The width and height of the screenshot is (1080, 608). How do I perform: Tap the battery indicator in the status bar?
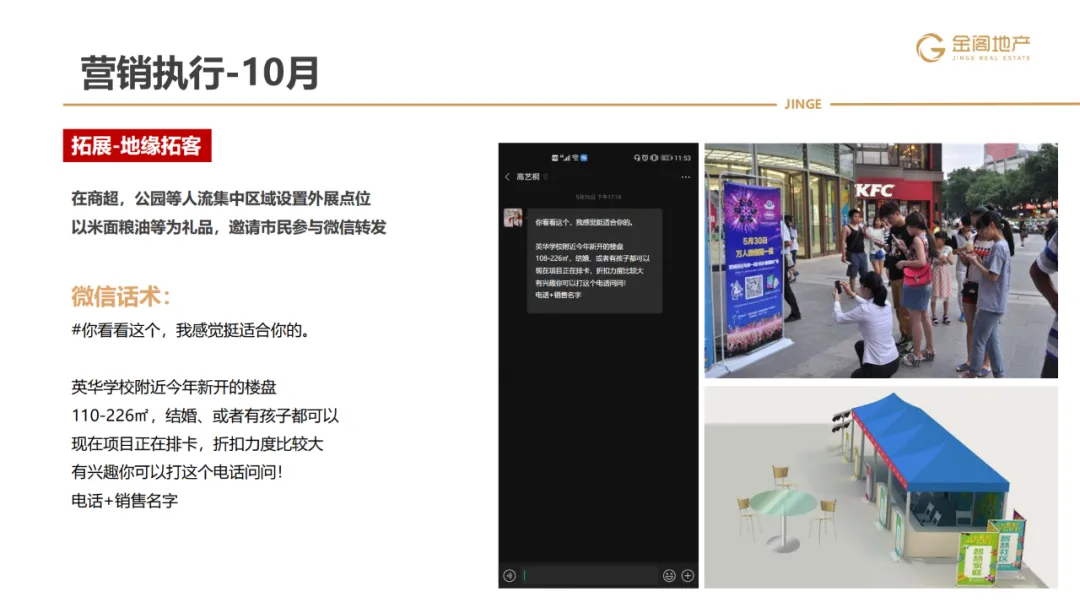pos(667,157)
